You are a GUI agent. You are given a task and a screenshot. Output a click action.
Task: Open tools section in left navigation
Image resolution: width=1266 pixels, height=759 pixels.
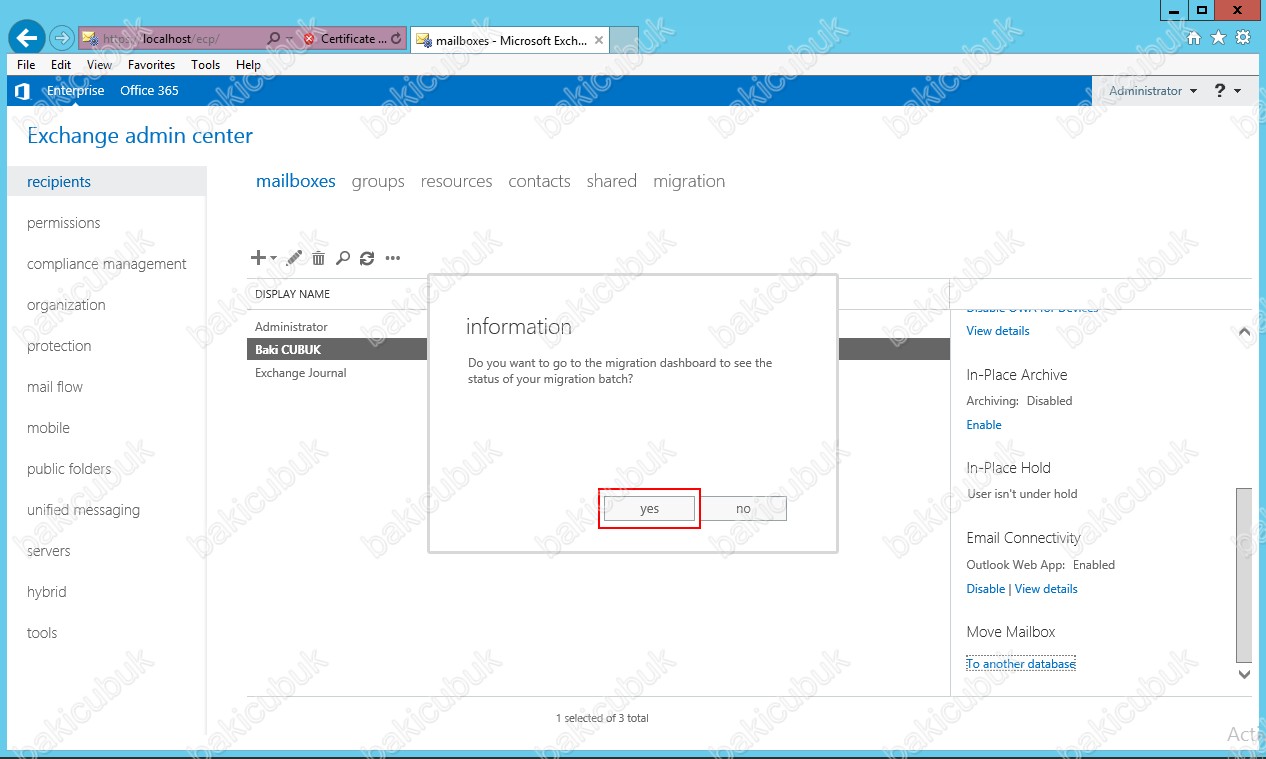tap(42, 633)
